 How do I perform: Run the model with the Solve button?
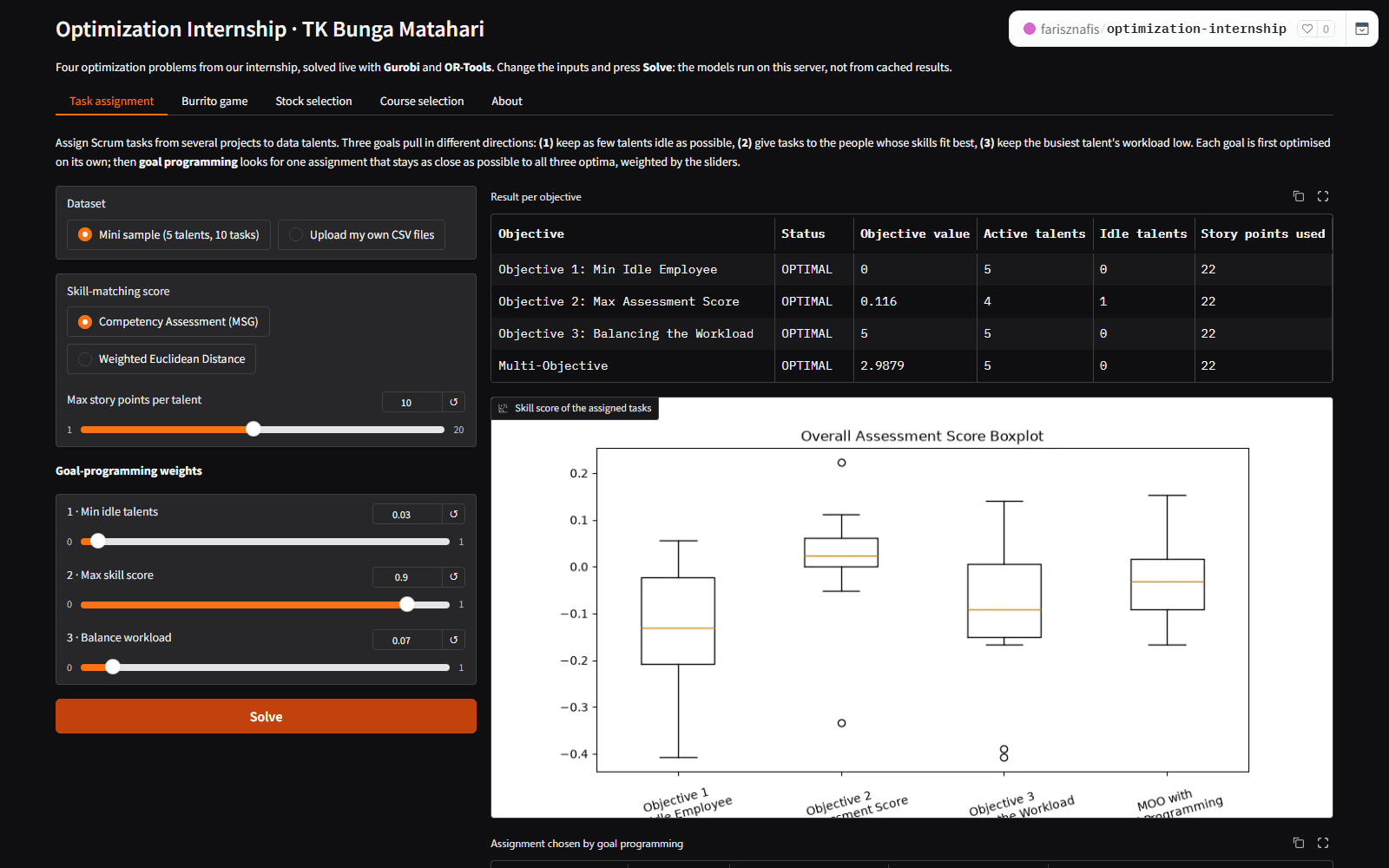pos(266,716)
